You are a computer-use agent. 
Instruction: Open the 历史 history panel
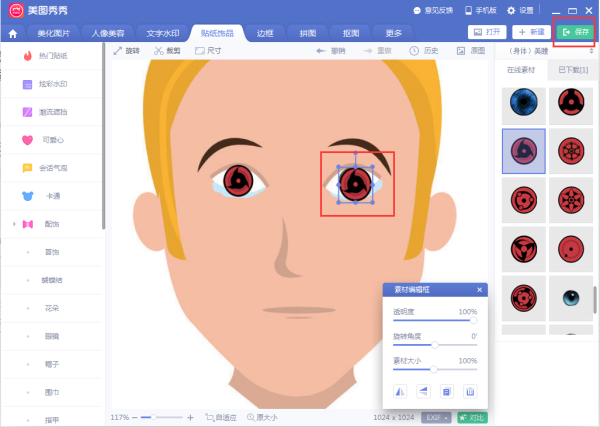point(424,51)
